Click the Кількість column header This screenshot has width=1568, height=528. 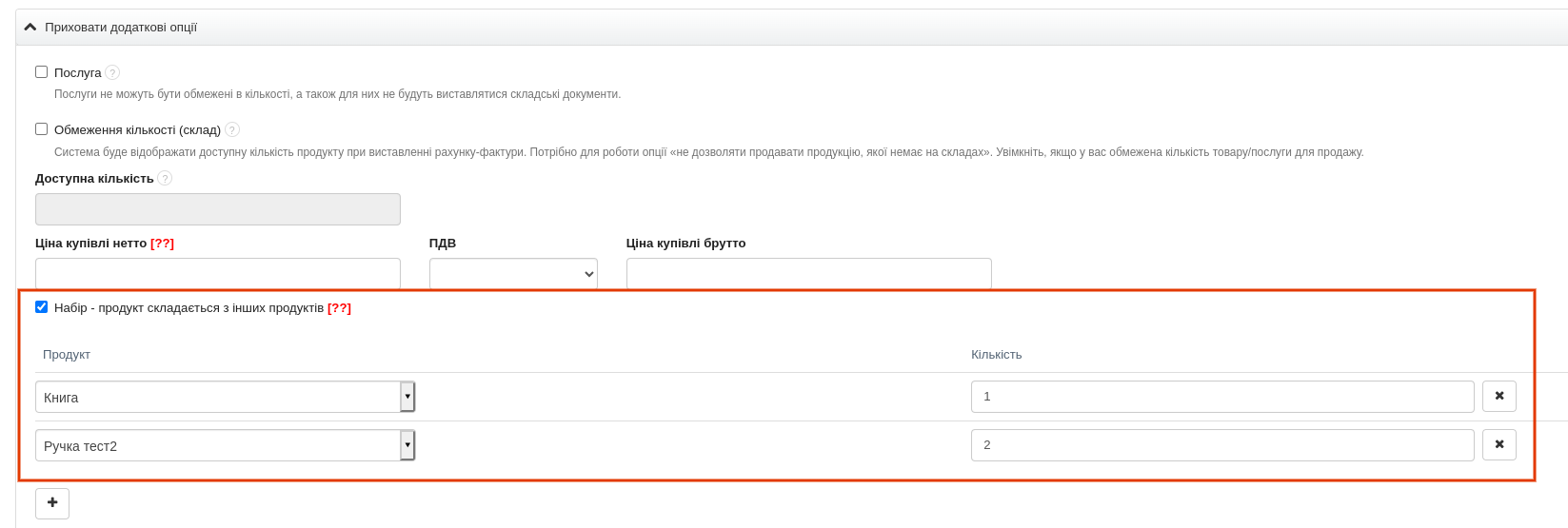(997, 355)
